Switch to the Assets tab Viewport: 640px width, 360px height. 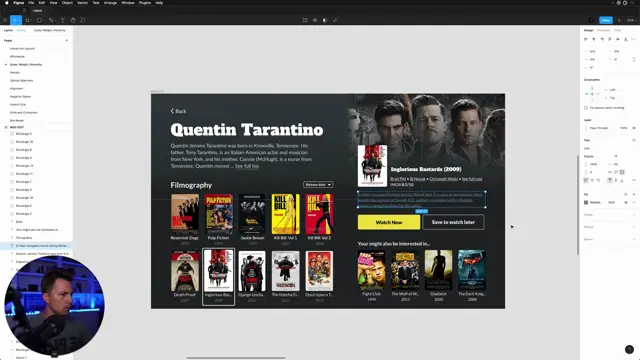pos(21,30)
